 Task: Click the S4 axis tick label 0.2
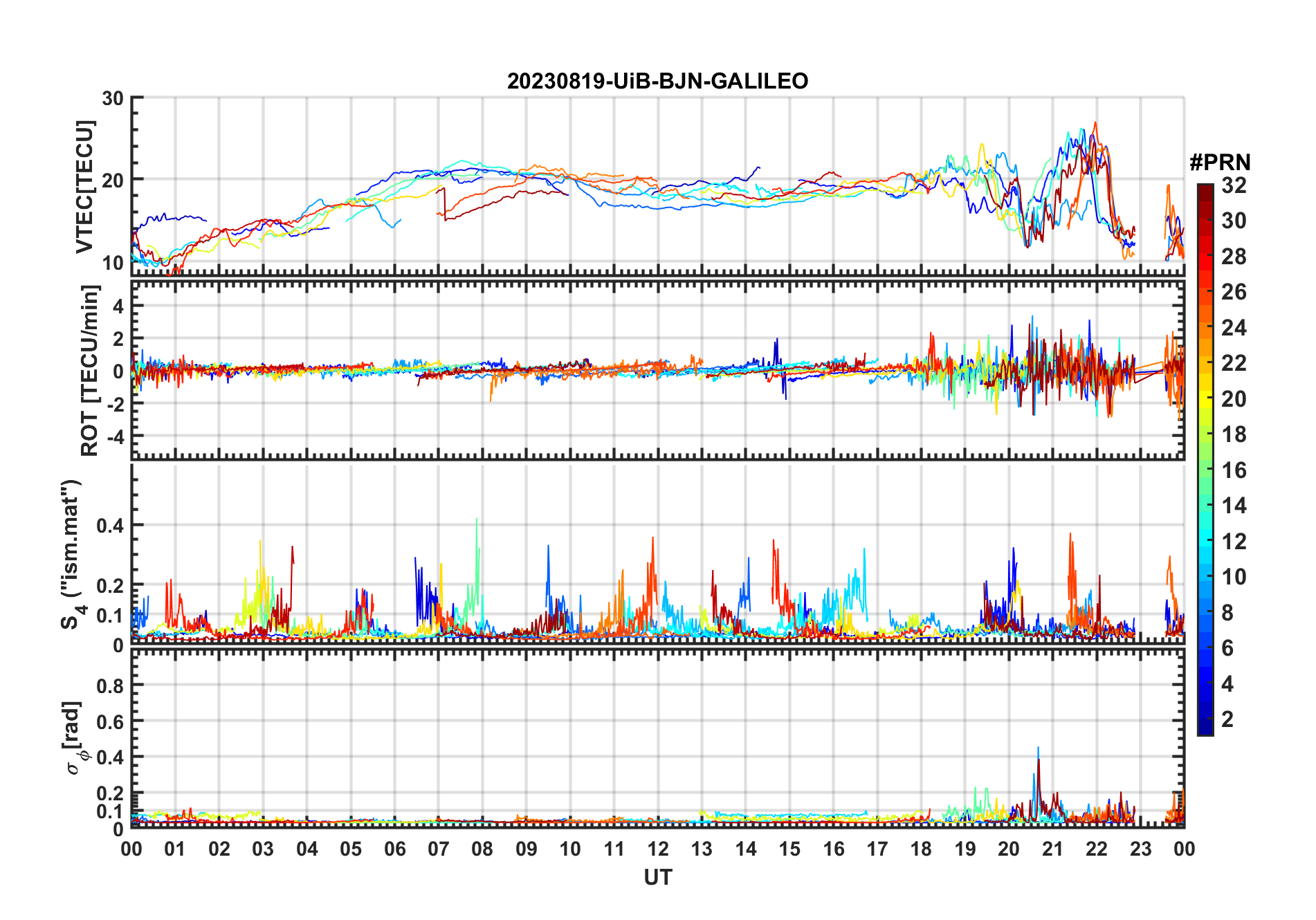(110, 585)
